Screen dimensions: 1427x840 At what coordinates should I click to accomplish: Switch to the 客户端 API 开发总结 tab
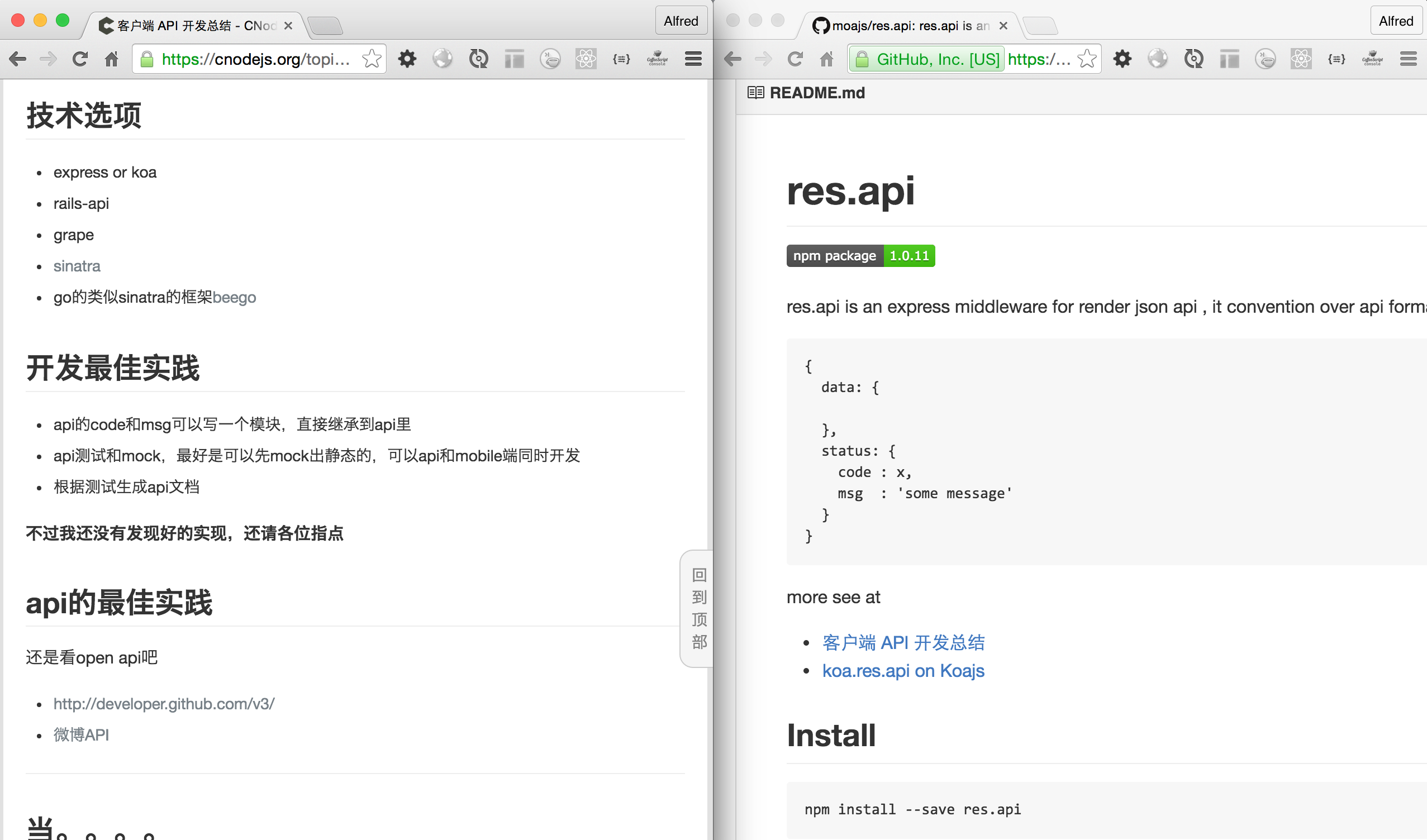(193, 26)
